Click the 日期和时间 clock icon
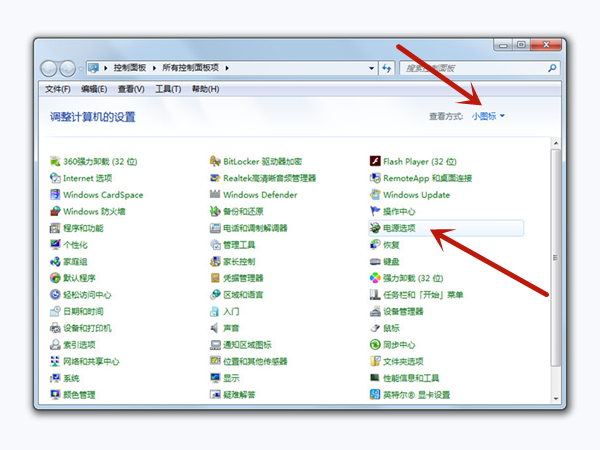Image resolution: width=600 pixels, height=450 pixels. pos(55,311)
